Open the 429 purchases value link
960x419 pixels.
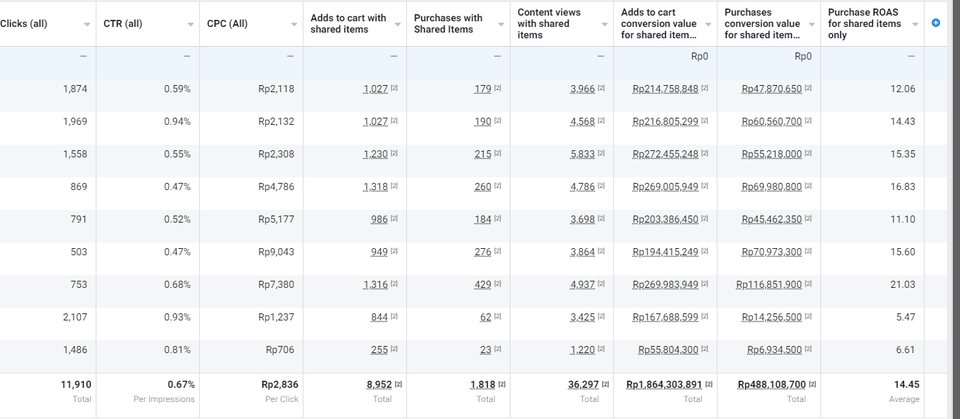click(x=482, y=285)
